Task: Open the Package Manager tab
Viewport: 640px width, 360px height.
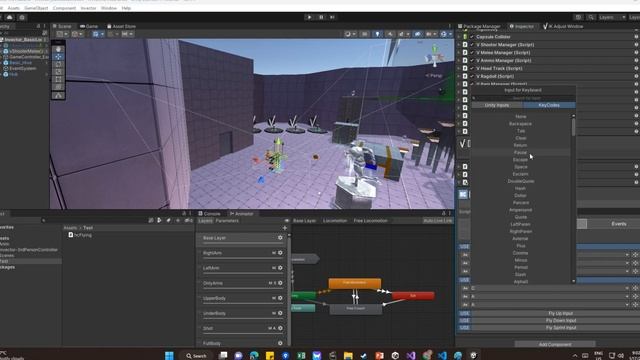Action: (479, 26)
